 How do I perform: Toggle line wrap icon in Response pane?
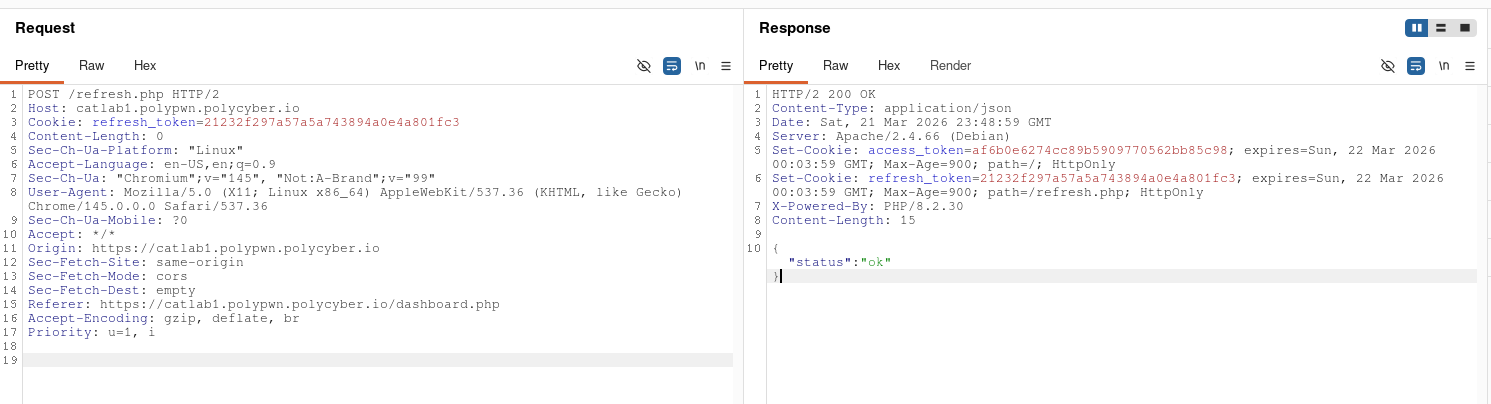pyautogui.click(x=1416, y=66)
